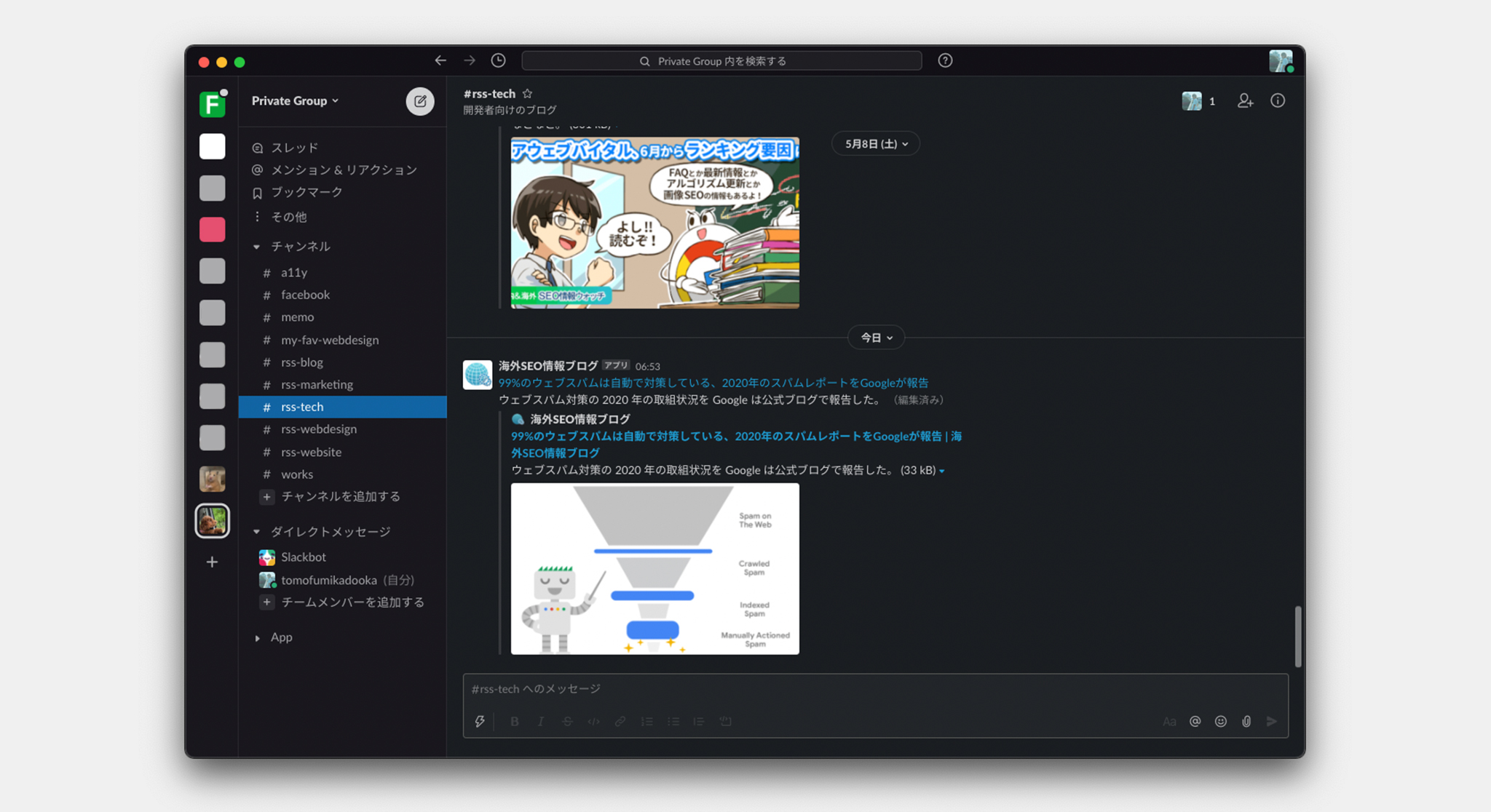
Task: Go back with the left arrow
Action: point(440,60)
